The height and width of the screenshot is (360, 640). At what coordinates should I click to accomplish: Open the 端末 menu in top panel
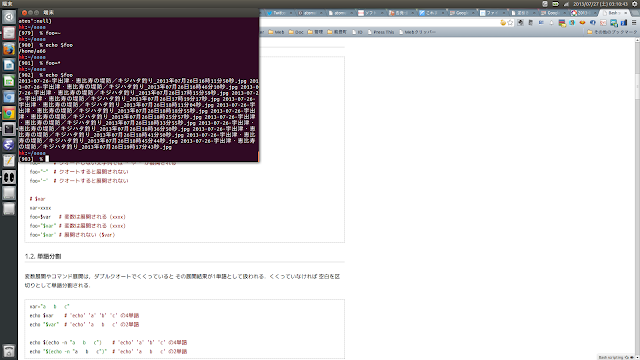pyautogui.click(x=7, y=4)
